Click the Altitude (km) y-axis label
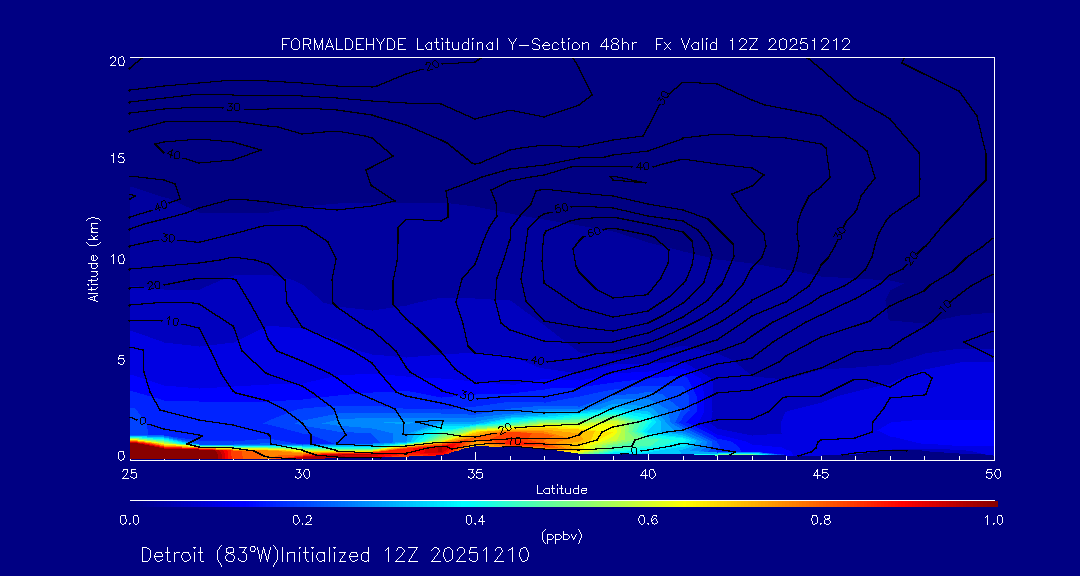This screenshot has height=576, width=1080. (94, 258)
